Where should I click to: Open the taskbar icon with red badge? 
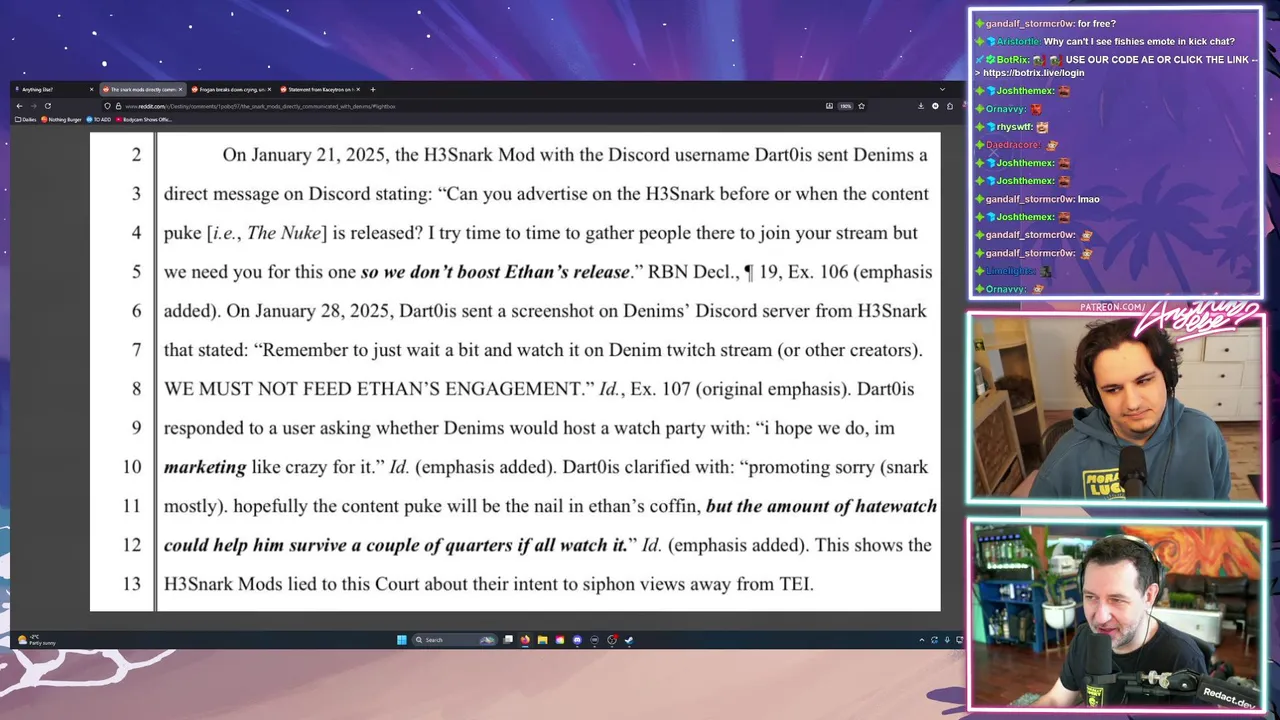(x=612, y=640)
